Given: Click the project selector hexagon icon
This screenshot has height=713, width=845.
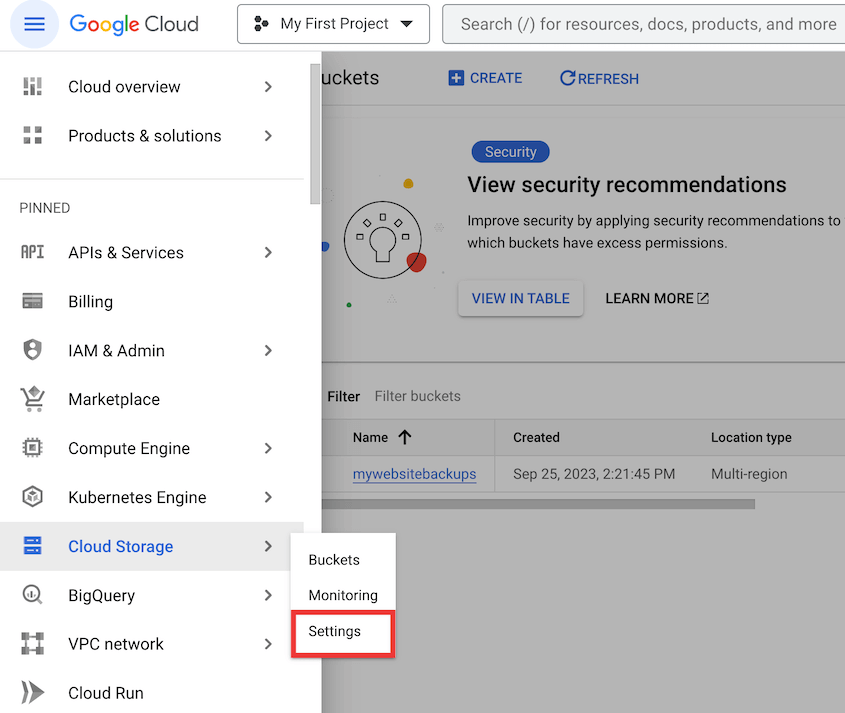Looking at the screenshot, I should pos(261,24).
